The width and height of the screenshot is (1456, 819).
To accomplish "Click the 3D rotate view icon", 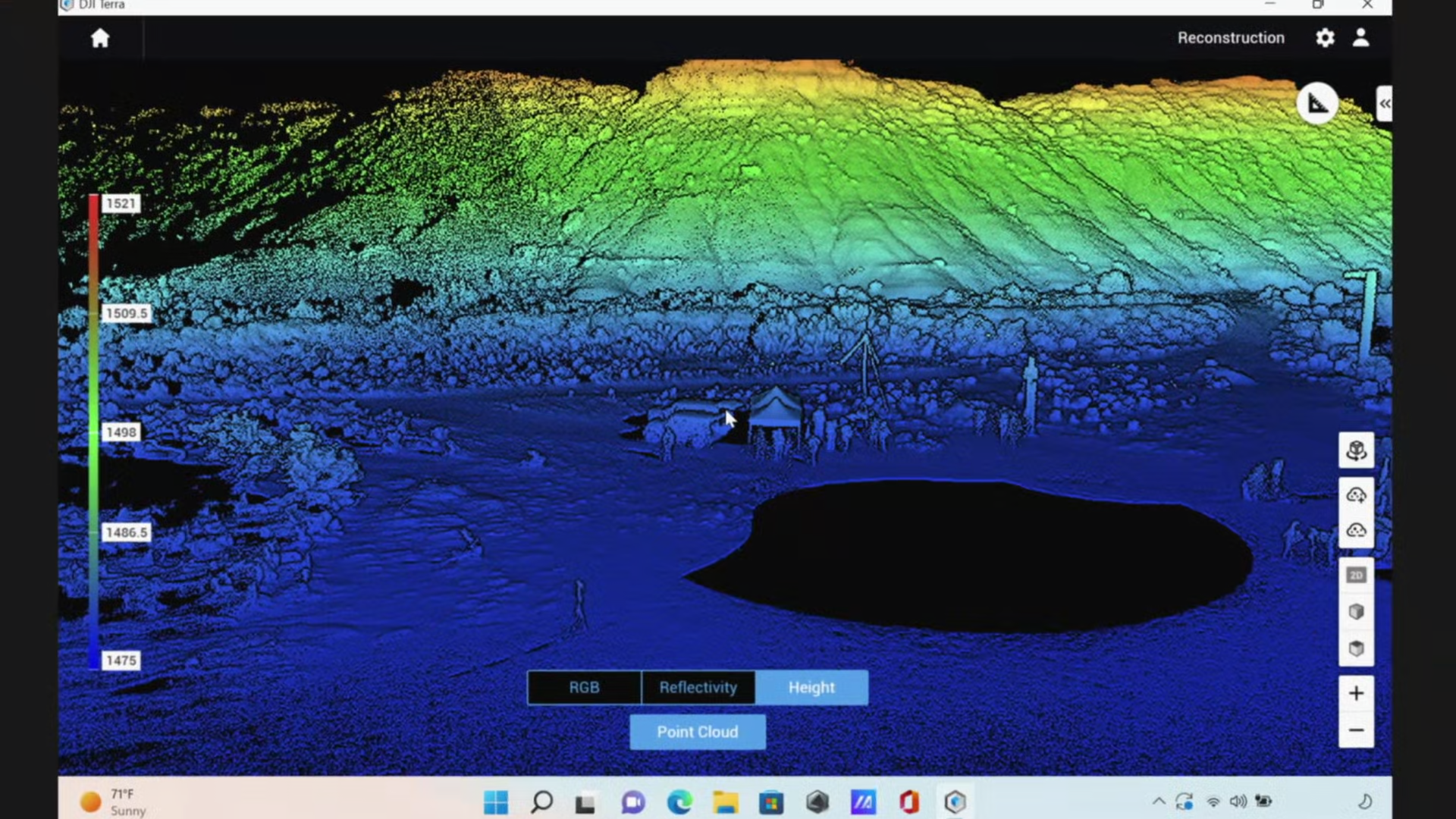I will point(1356,450).
